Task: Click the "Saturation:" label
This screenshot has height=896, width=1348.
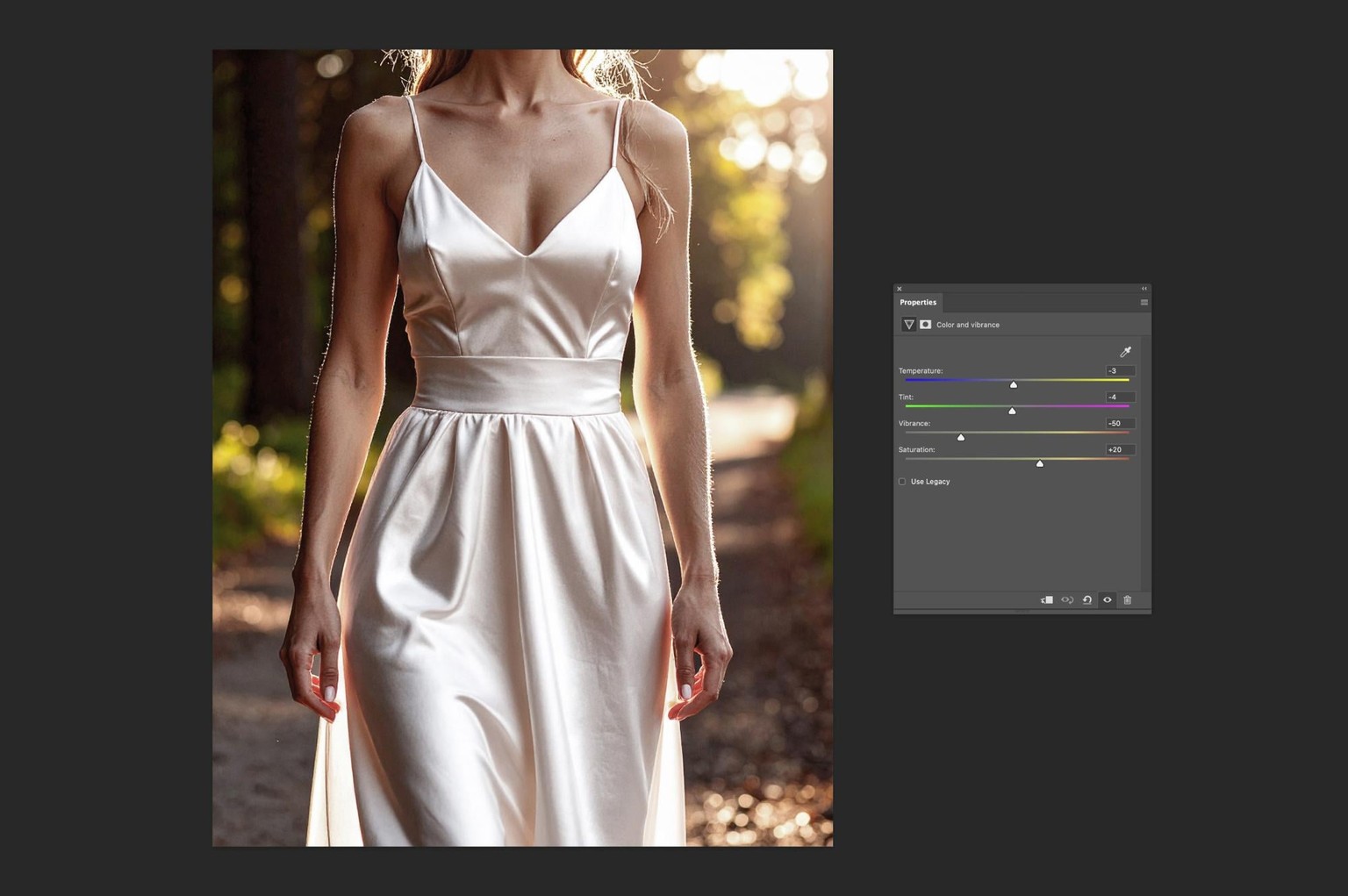Action: [917, 450]
